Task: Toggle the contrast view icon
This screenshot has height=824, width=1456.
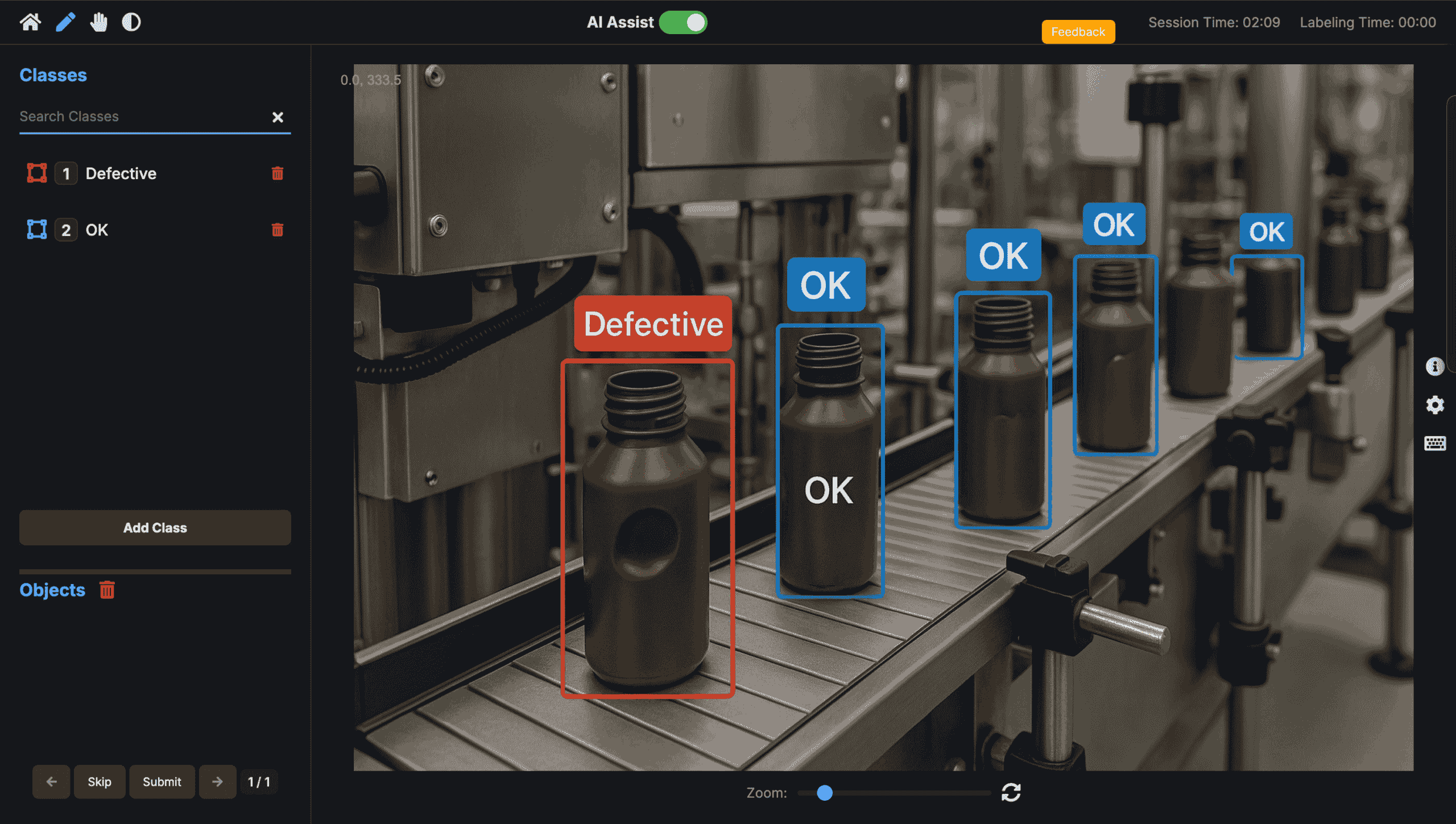Action: point(130,22)
